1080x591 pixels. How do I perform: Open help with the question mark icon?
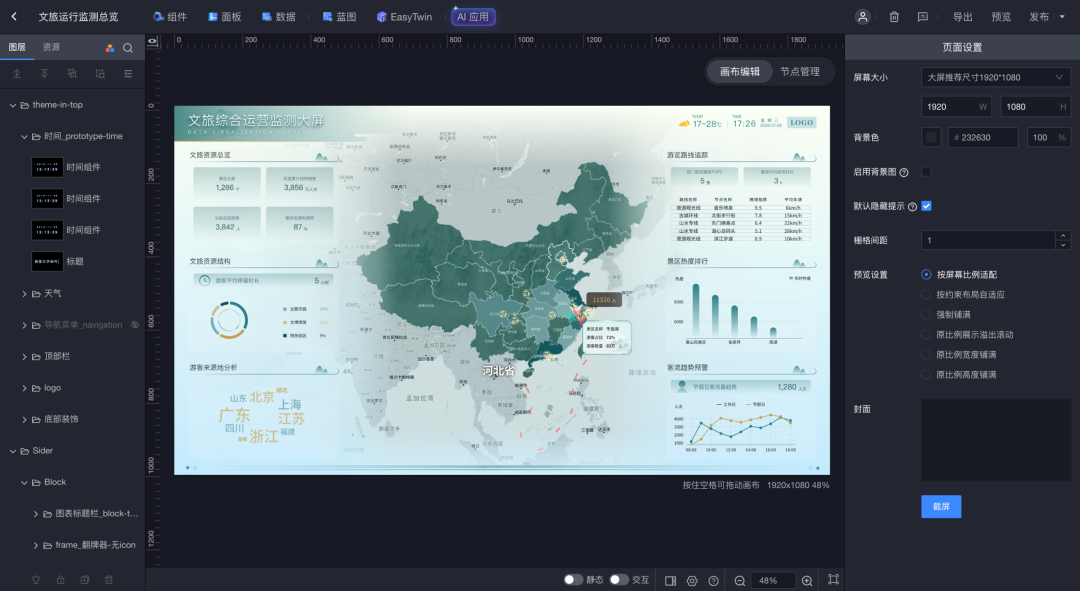point(714,581)
